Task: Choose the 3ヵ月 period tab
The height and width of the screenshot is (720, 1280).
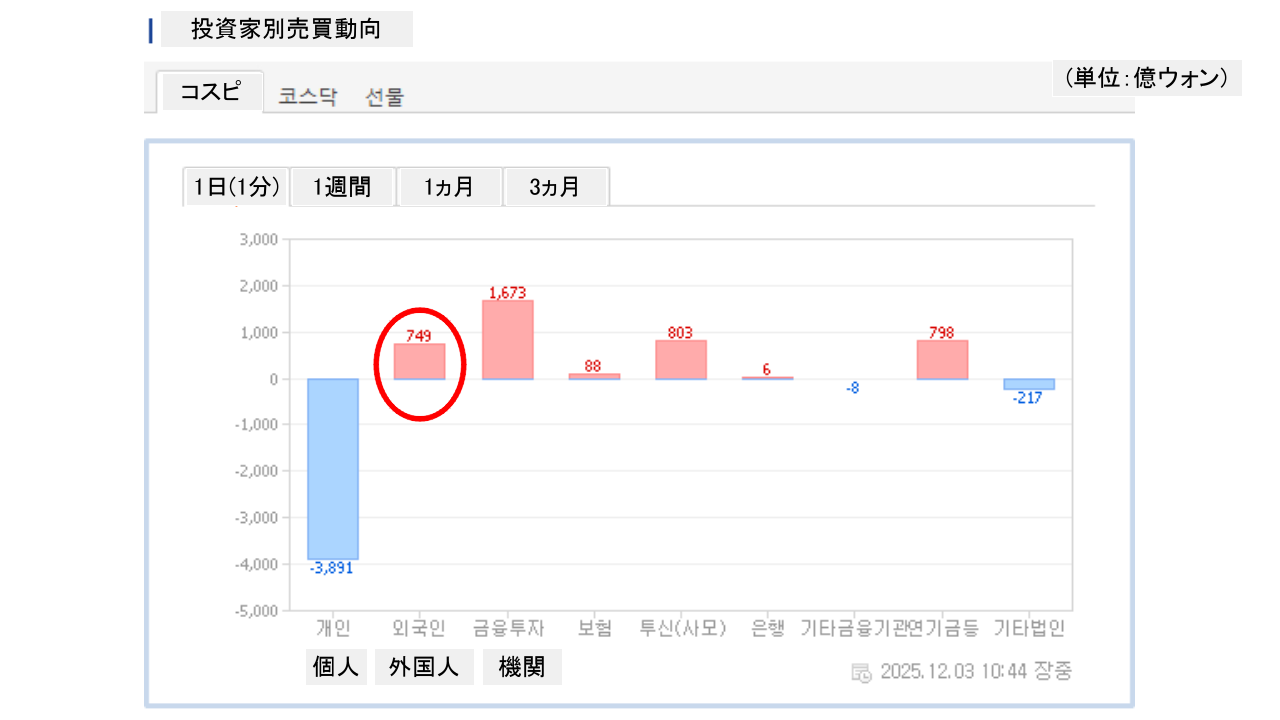Action: [555, 187]
